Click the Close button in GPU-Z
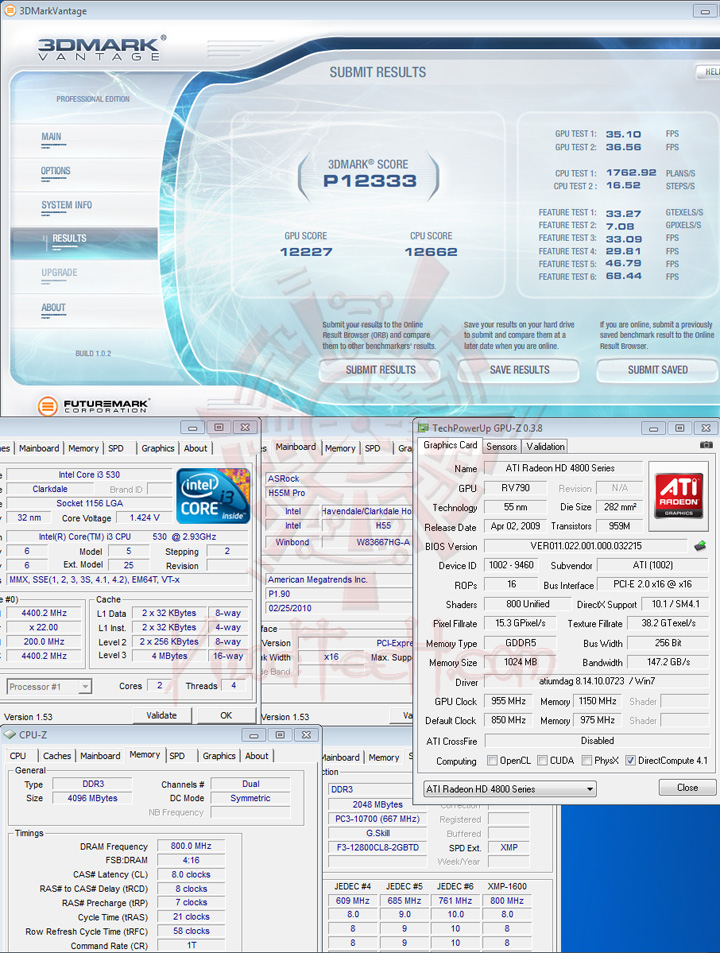Viewport: 720px width, 953px height. tap(687, 788)
